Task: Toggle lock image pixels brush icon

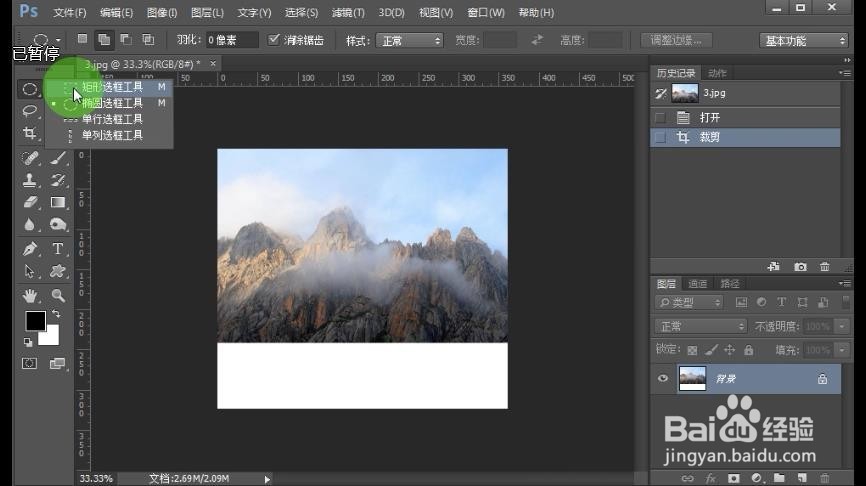Action: pos(711,350)
